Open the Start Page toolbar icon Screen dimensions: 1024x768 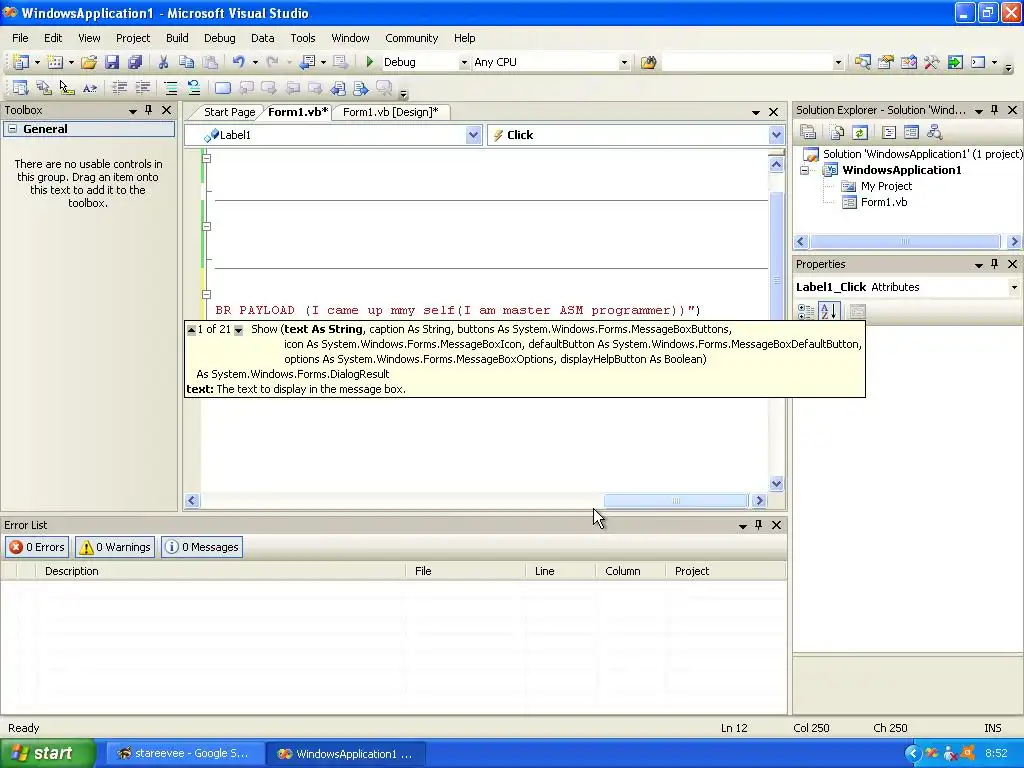pos(955,62)
